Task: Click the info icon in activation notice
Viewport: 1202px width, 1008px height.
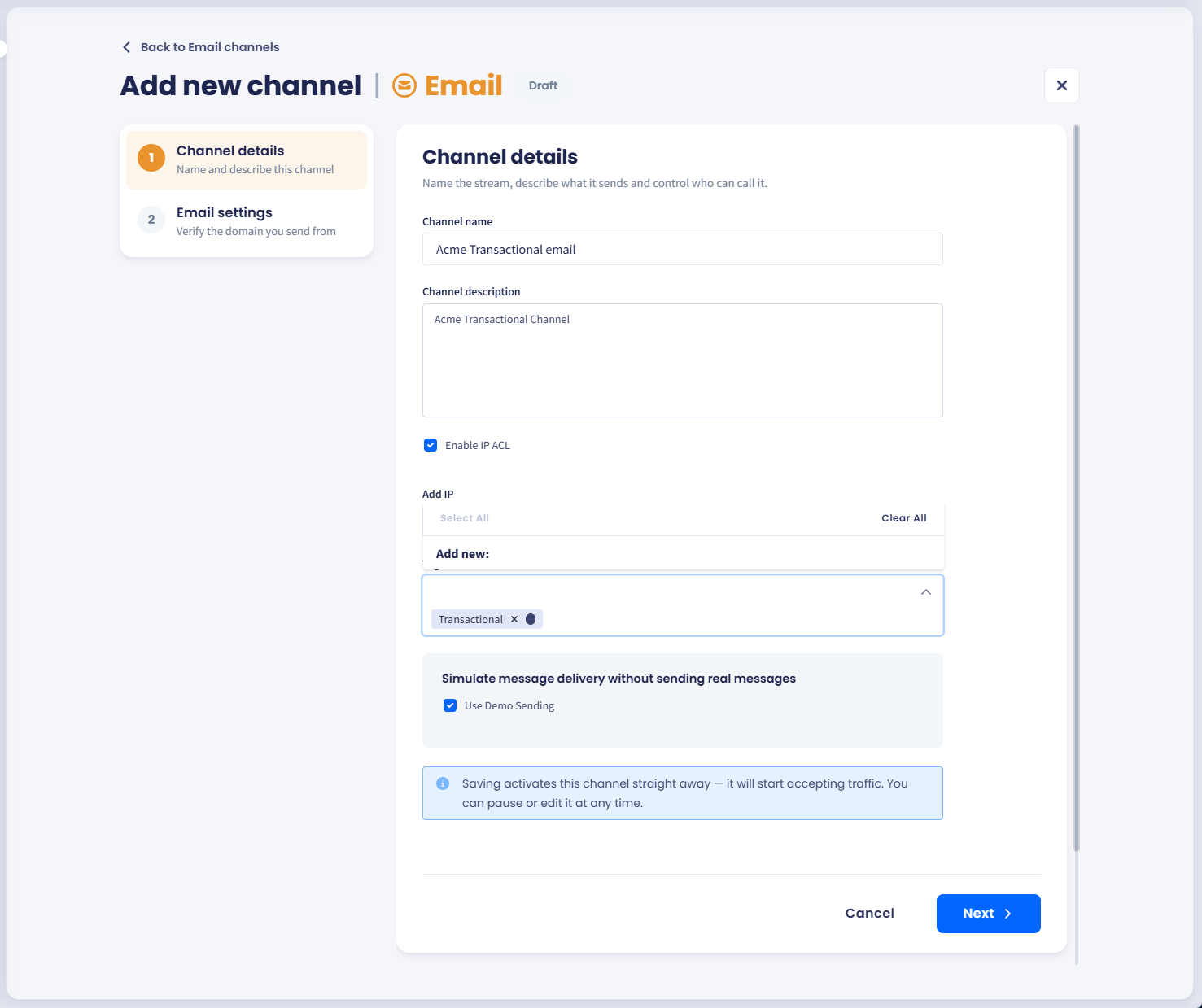Action: click(443, 783)
